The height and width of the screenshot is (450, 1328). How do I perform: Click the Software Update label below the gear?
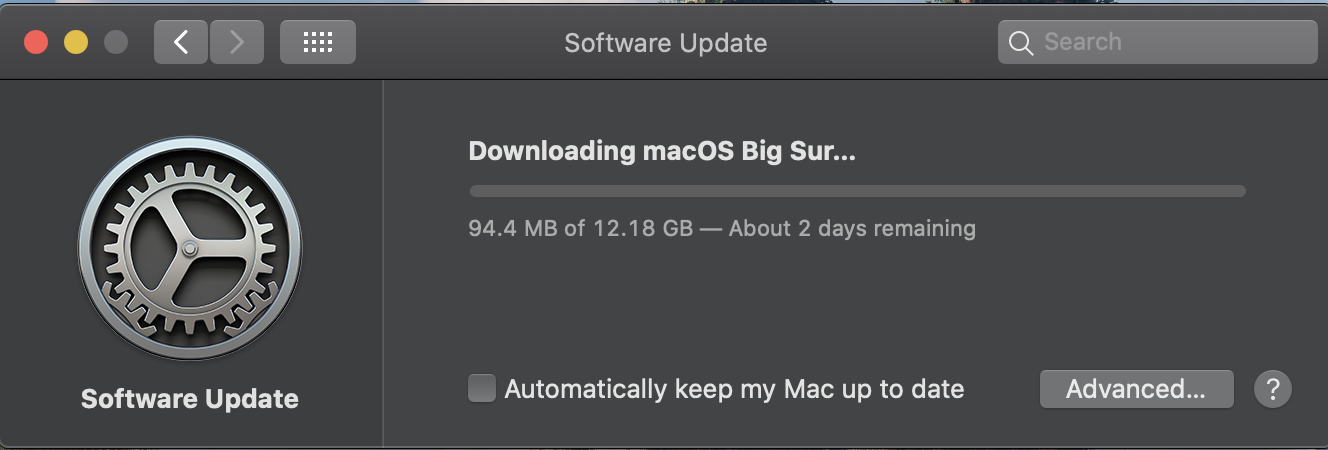pos(190,399)
